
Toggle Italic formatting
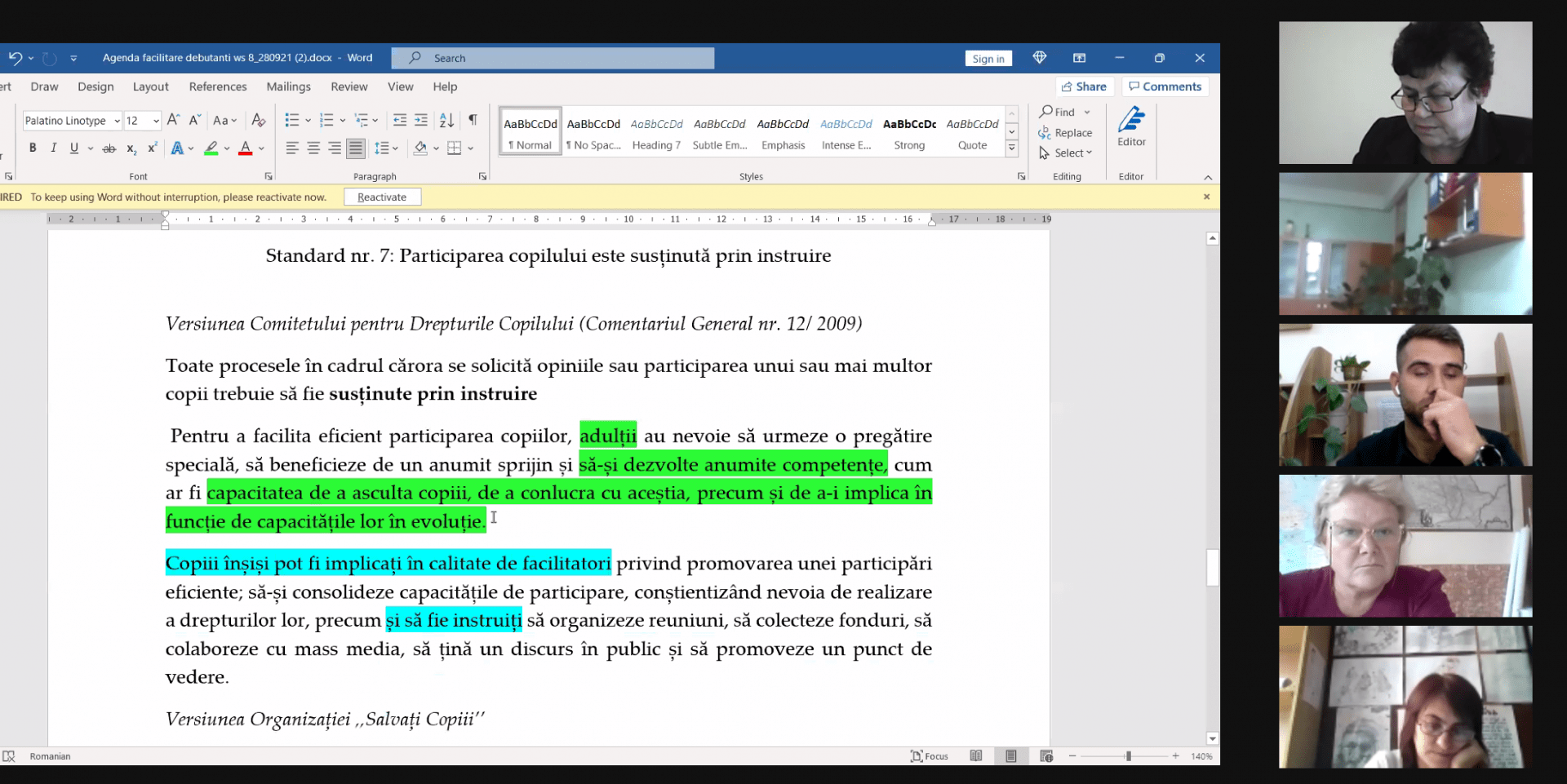(x=53, y=148)
